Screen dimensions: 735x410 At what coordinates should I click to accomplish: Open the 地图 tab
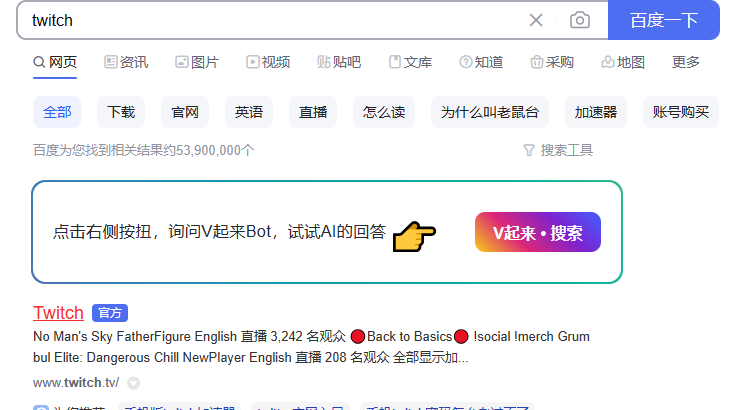coord(623,62)
